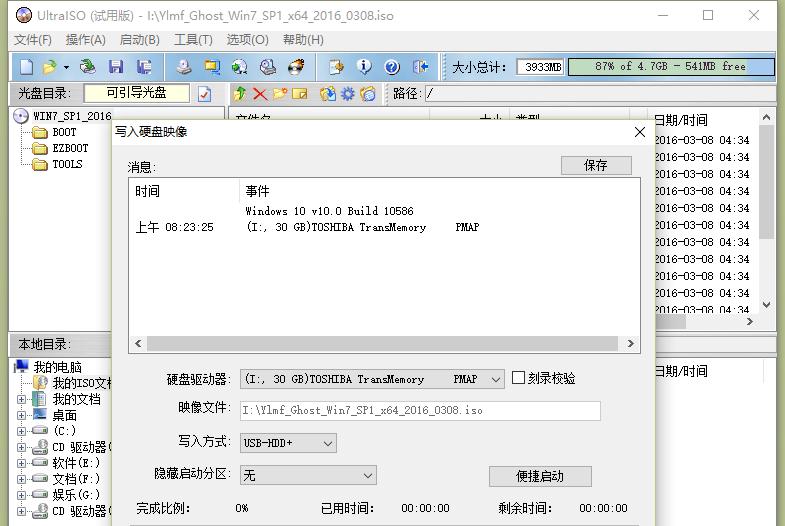The image size is (785, 526).
Task: Click the Save floppy disk icon
Action: 116,67
